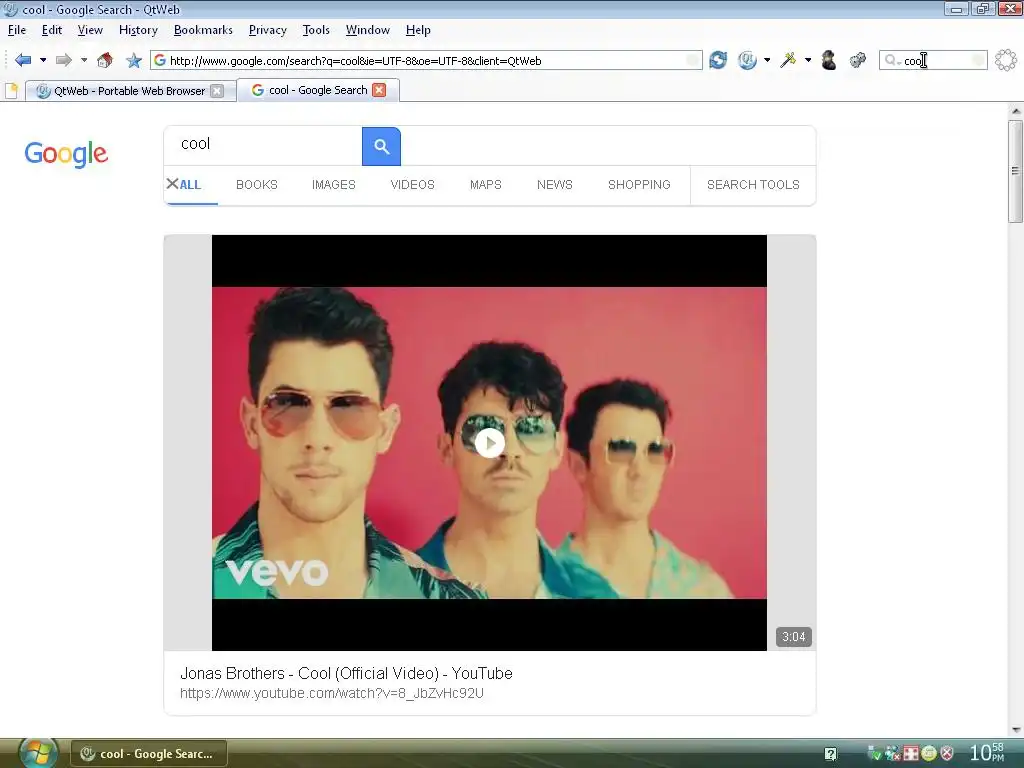Play the Jonas Brothers video
Viewport: 1024px width, 768px height.
pos(490,443)
